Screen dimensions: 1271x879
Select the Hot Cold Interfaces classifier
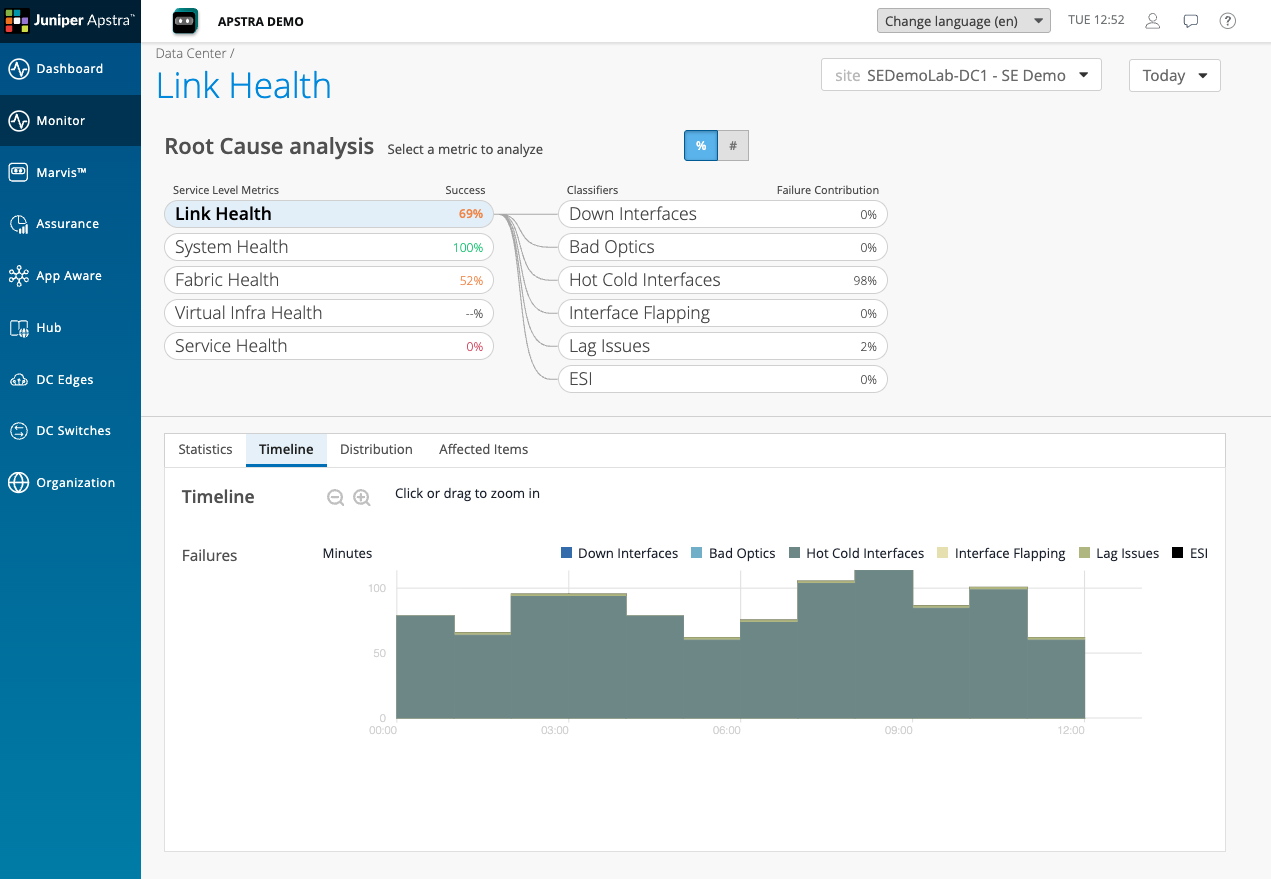(x=723, y=280)
